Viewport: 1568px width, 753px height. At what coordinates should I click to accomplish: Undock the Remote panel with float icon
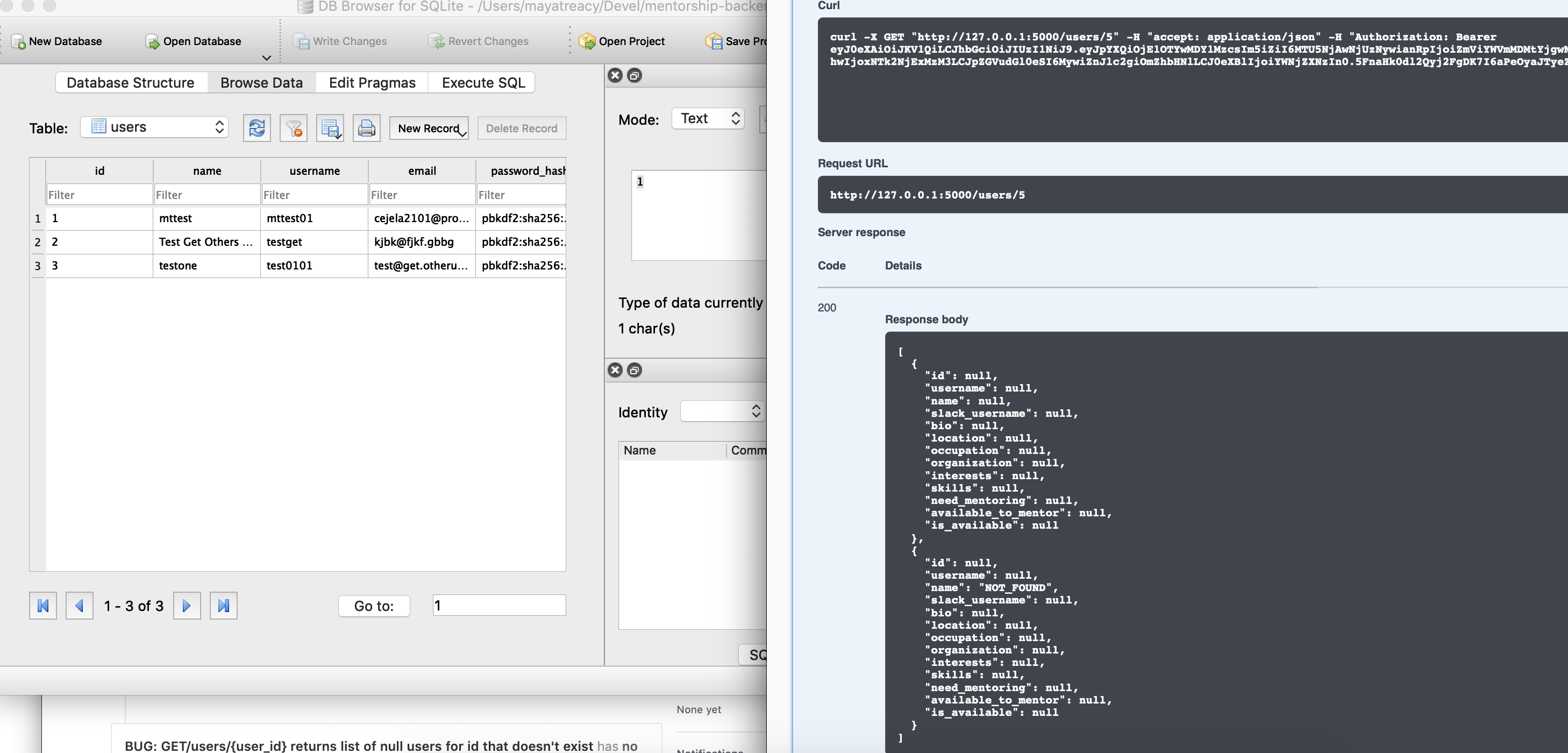pyautogui.click(x=635, y=370)
